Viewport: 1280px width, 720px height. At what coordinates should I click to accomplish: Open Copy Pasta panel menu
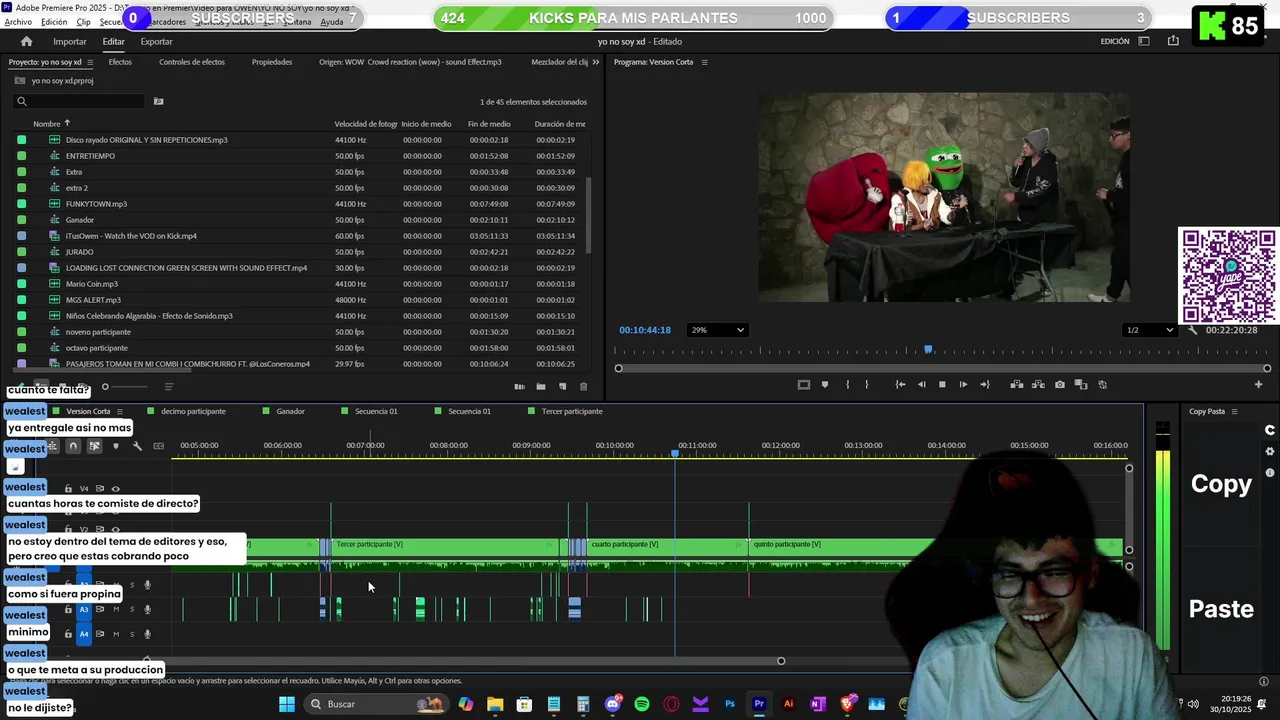coord(1234,411)
